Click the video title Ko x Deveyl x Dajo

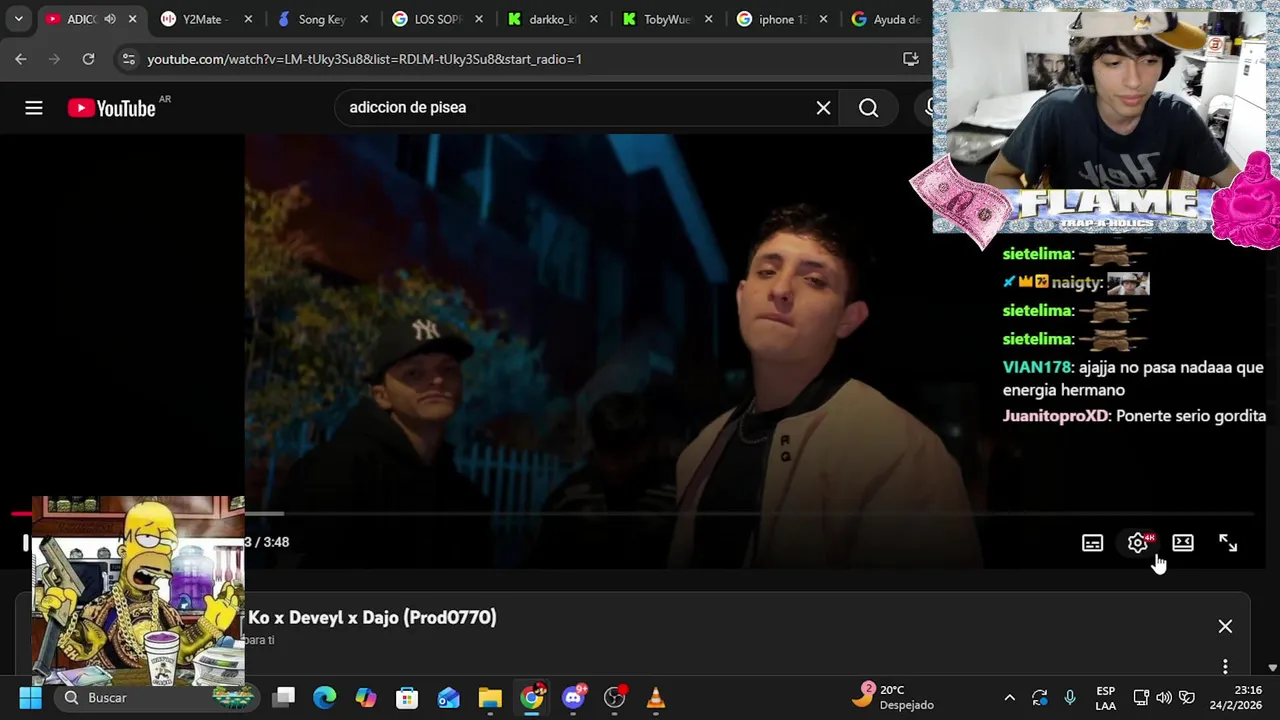(x=372, y=618)
